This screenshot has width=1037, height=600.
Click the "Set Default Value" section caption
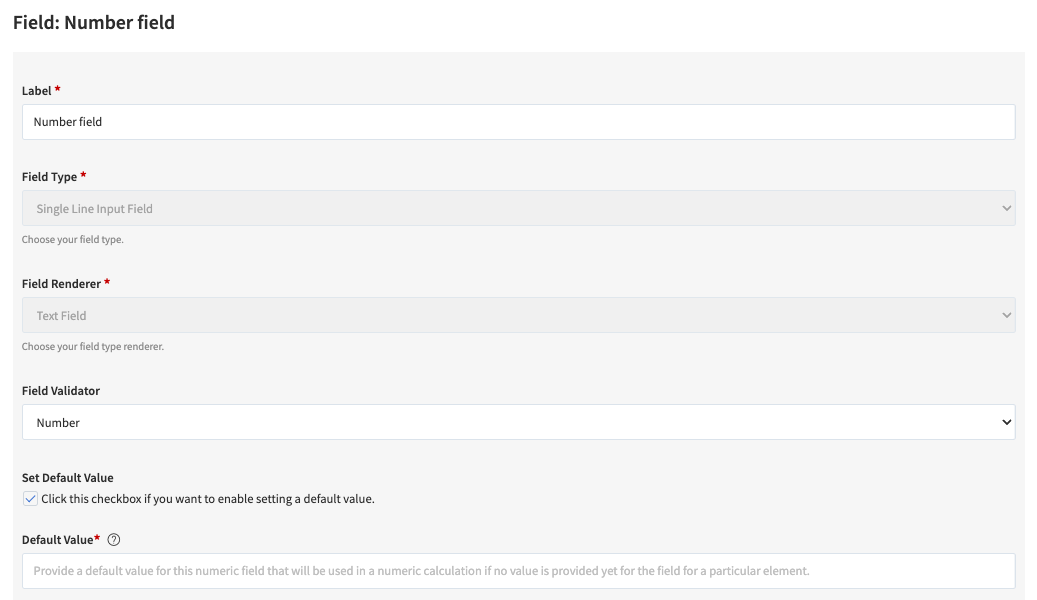(x=68, y=478)
